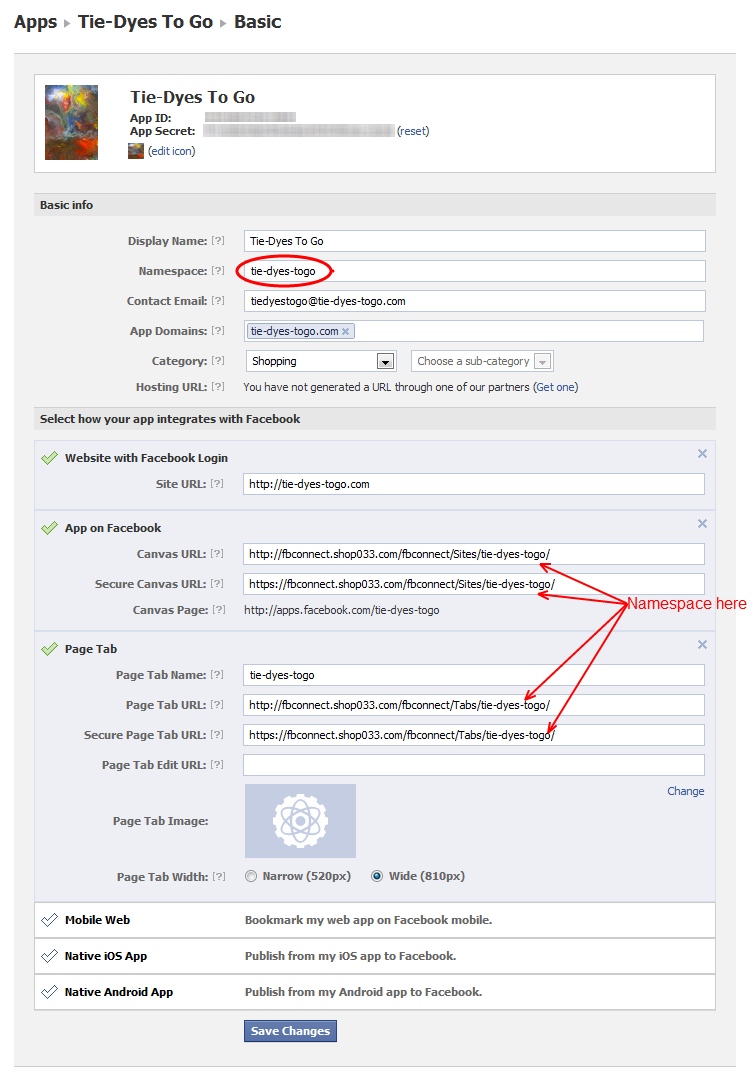This screenshot has height=1076, width=754.
Task: Click help icon next to Display Name
Action: click(218, 241)
